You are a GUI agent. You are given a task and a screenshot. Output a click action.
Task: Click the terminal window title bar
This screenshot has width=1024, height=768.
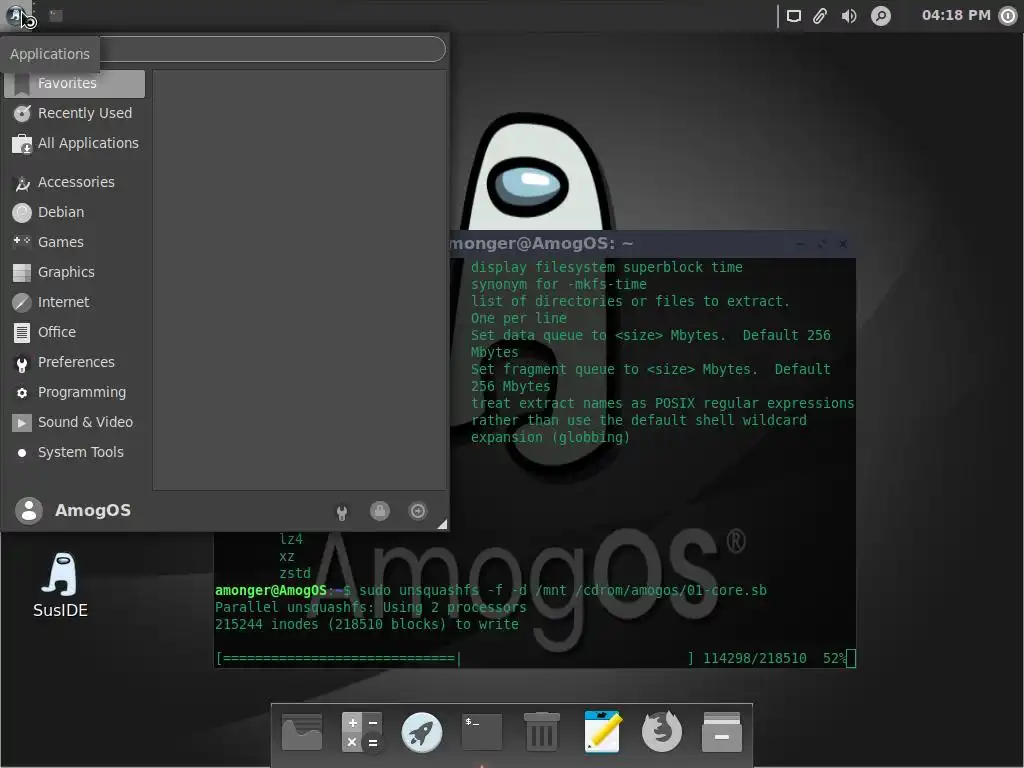pos(652,244)
